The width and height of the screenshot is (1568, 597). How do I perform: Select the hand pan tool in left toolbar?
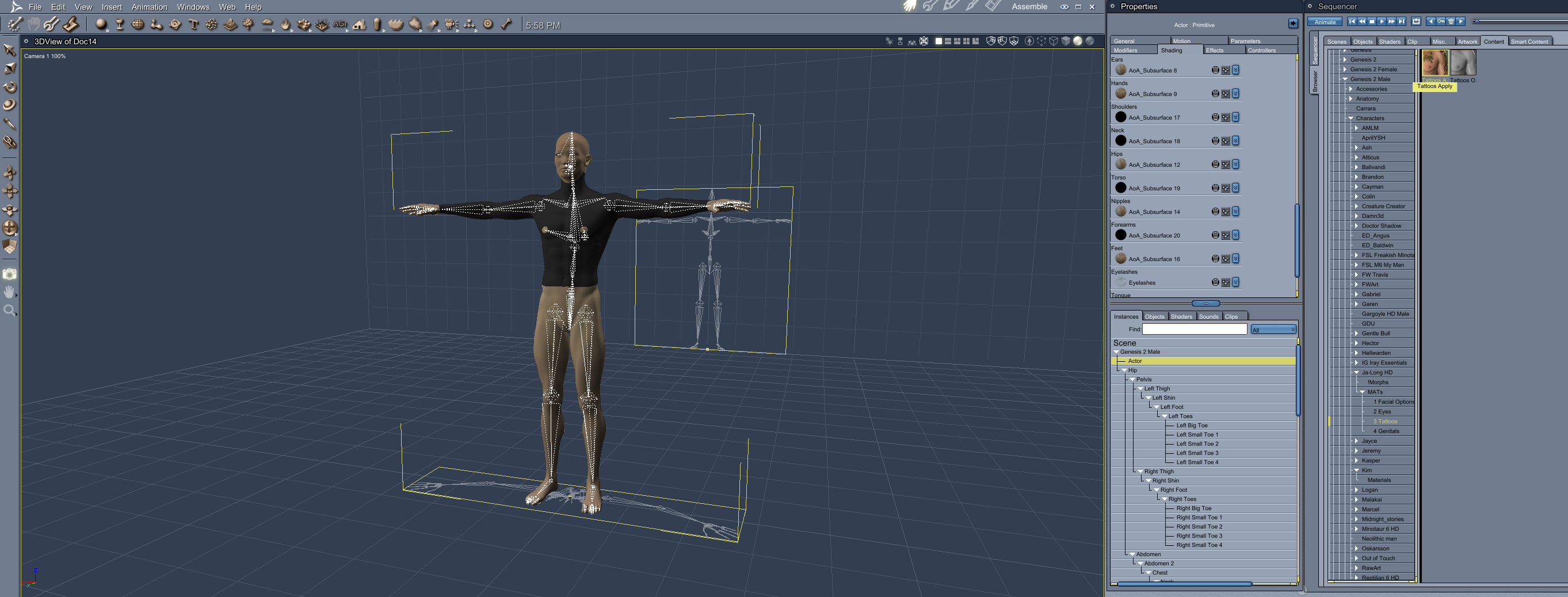[x=10, y=292]
